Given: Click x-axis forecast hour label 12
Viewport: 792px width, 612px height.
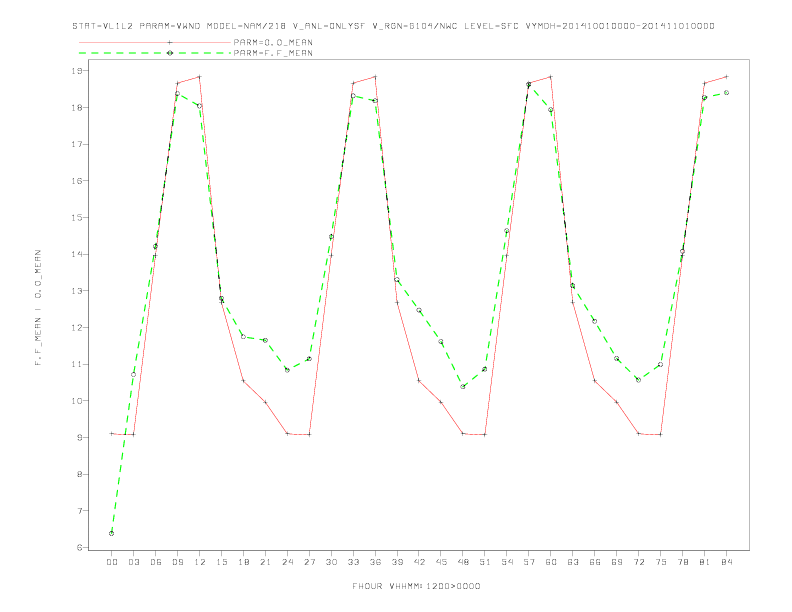Looking at the screenshot, I should pos(200,562).
